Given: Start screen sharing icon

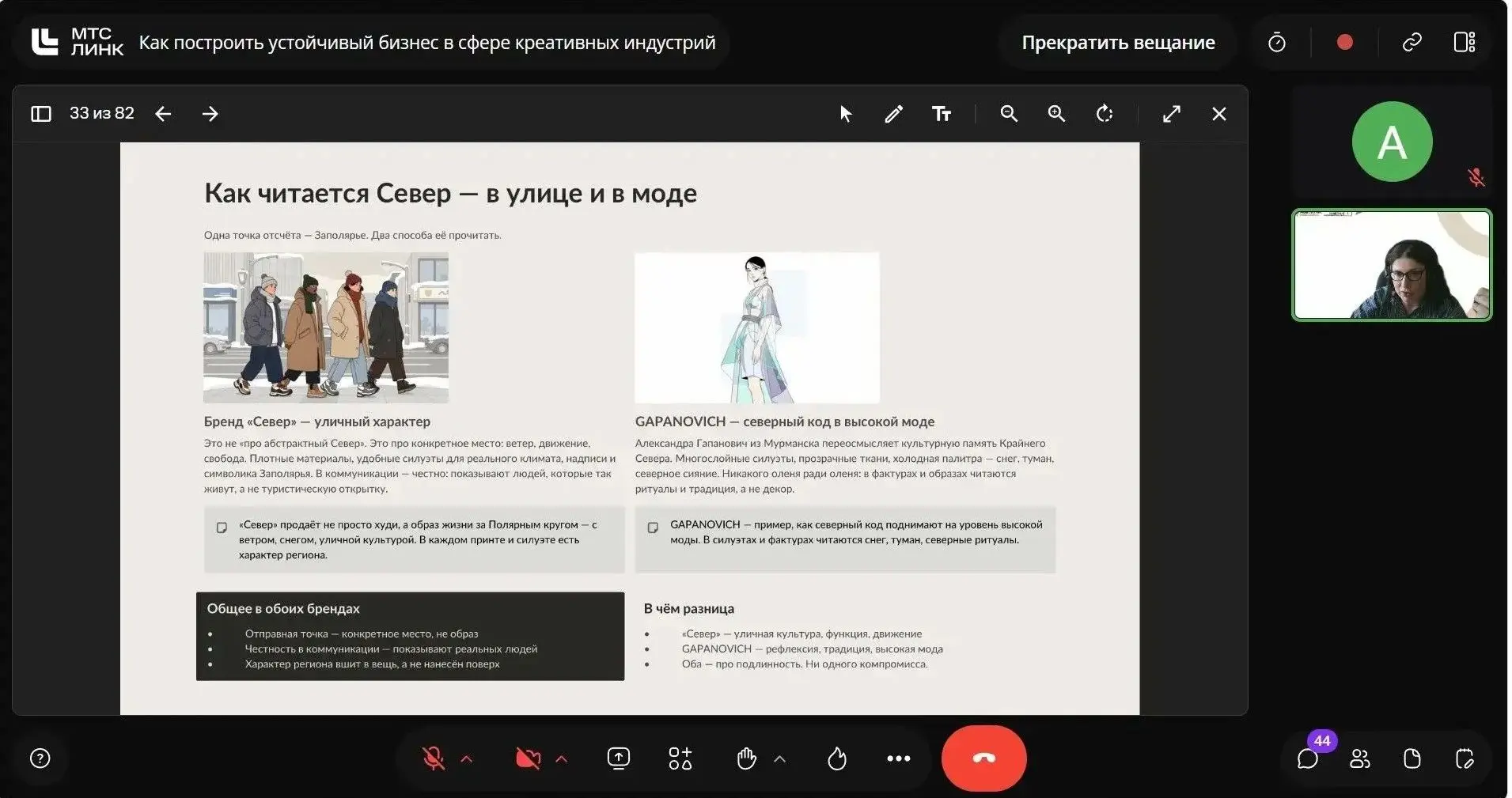Looking at the screenshot, I should coord(619,758).
